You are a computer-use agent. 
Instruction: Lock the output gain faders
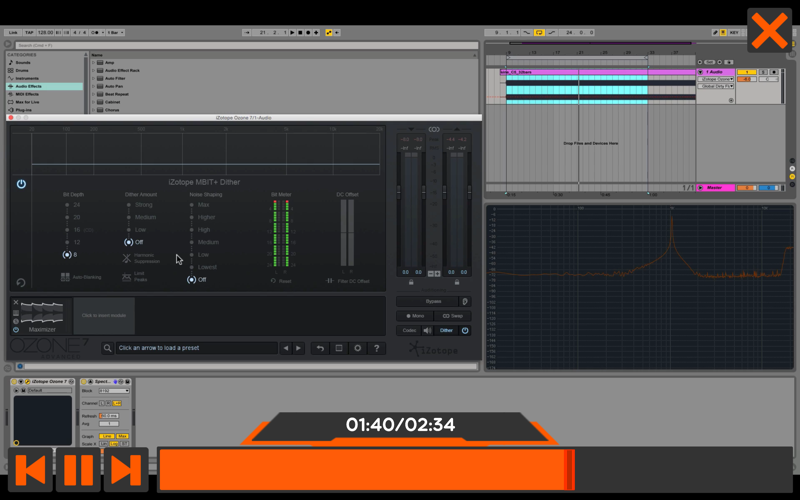click(x=457, y=282)
